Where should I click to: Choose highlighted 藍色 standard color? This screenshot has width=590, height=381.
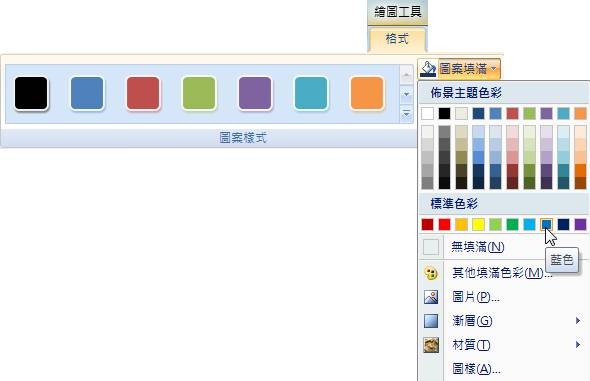pyautogui.click(x=546, y=225)
